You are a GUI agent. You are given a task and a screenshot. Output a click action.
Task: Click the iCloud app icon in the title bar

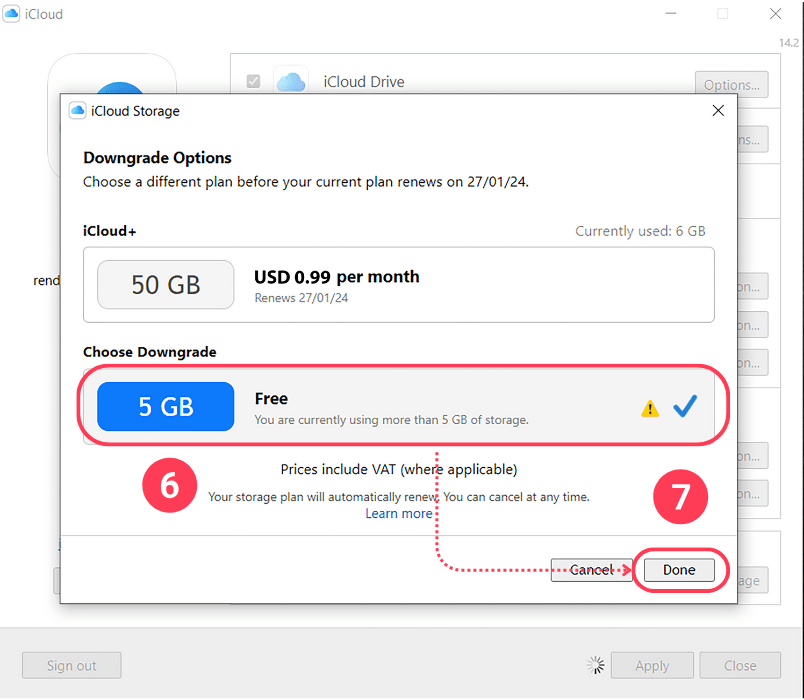click(x=12, y=13)
